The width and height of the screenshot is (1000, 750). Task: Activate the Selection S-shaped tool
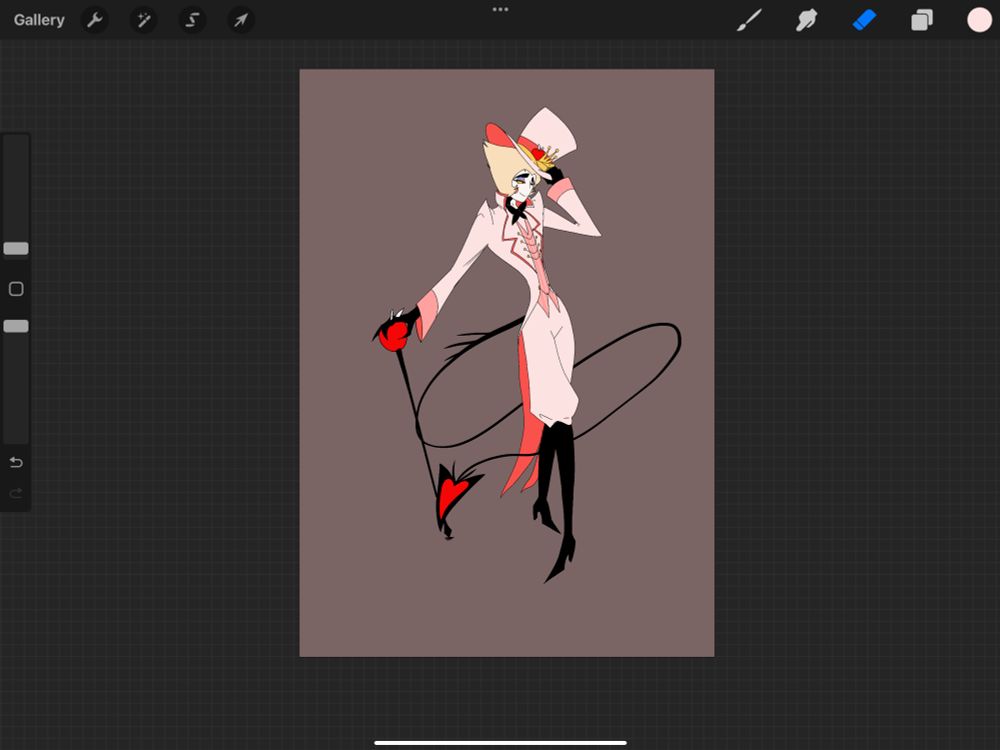coord(192,20)
